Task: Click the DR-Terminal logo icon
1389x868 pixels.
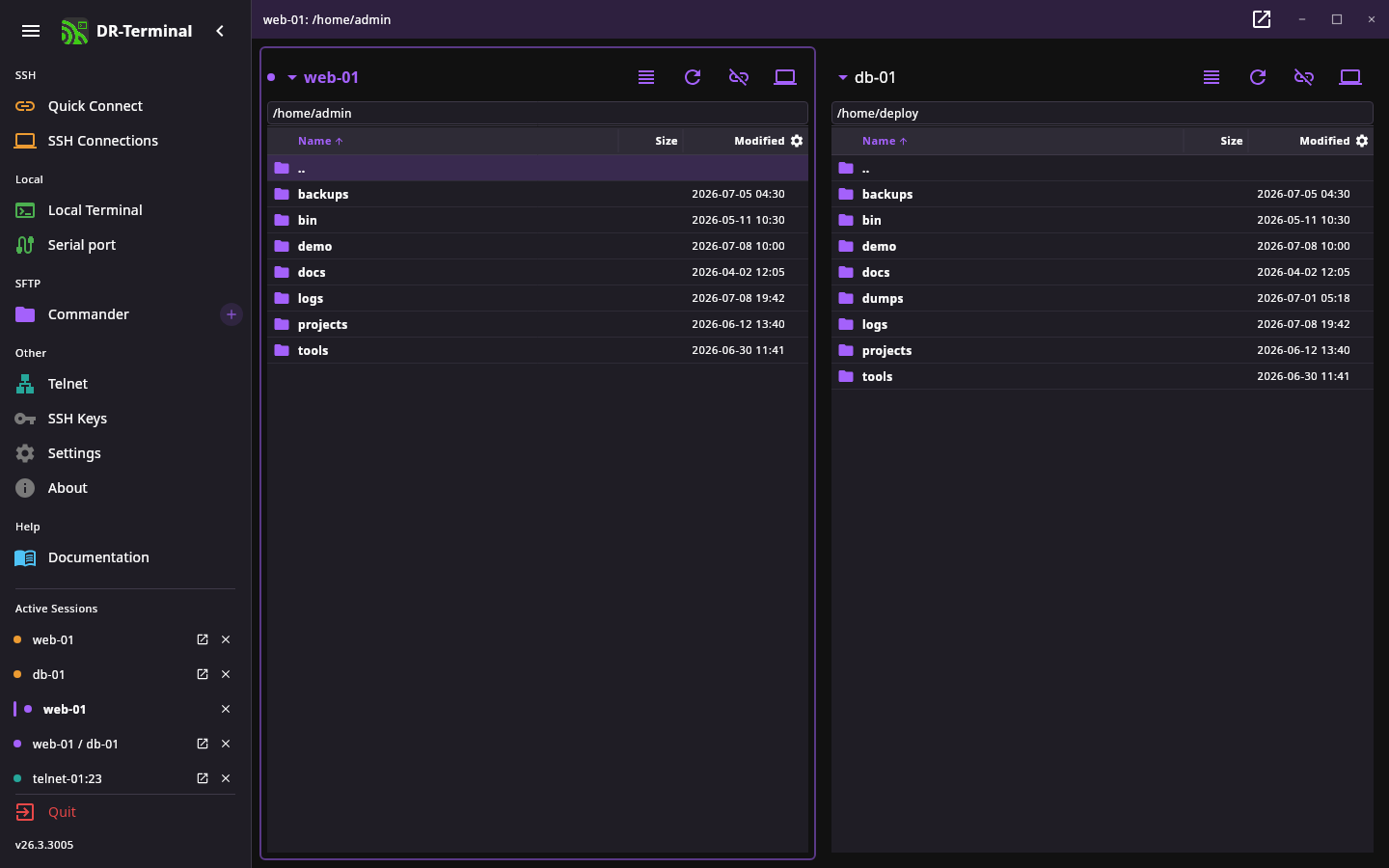Action: pyautogui.click(x=74, y=32)
